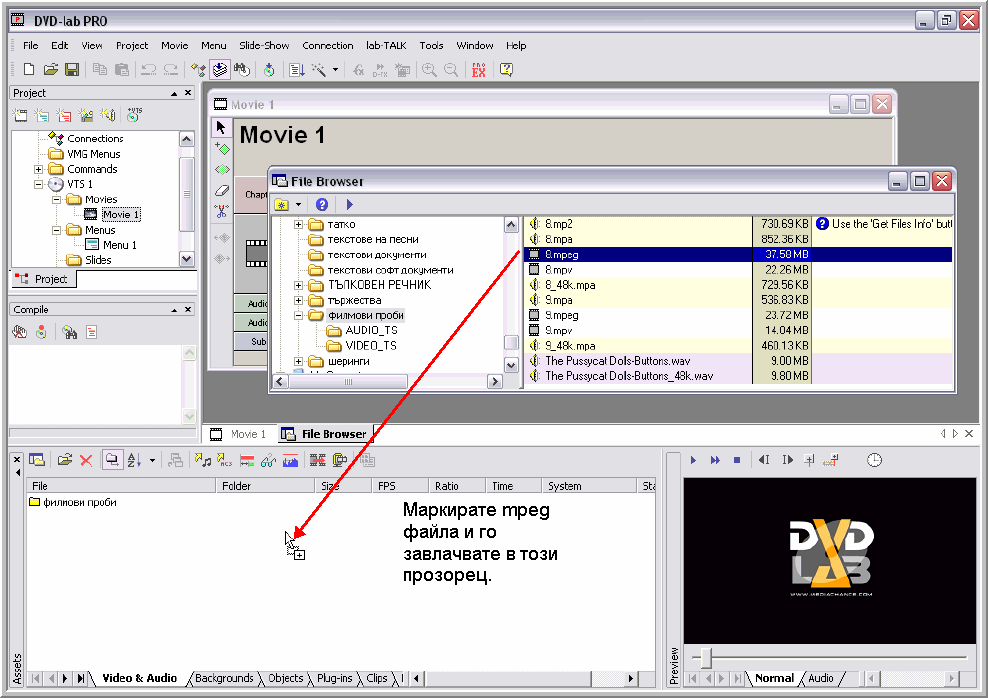988x698 pixels.
Task: Click the blue play arrow in File Browser toolbar
Action: [x=350, y=204]
